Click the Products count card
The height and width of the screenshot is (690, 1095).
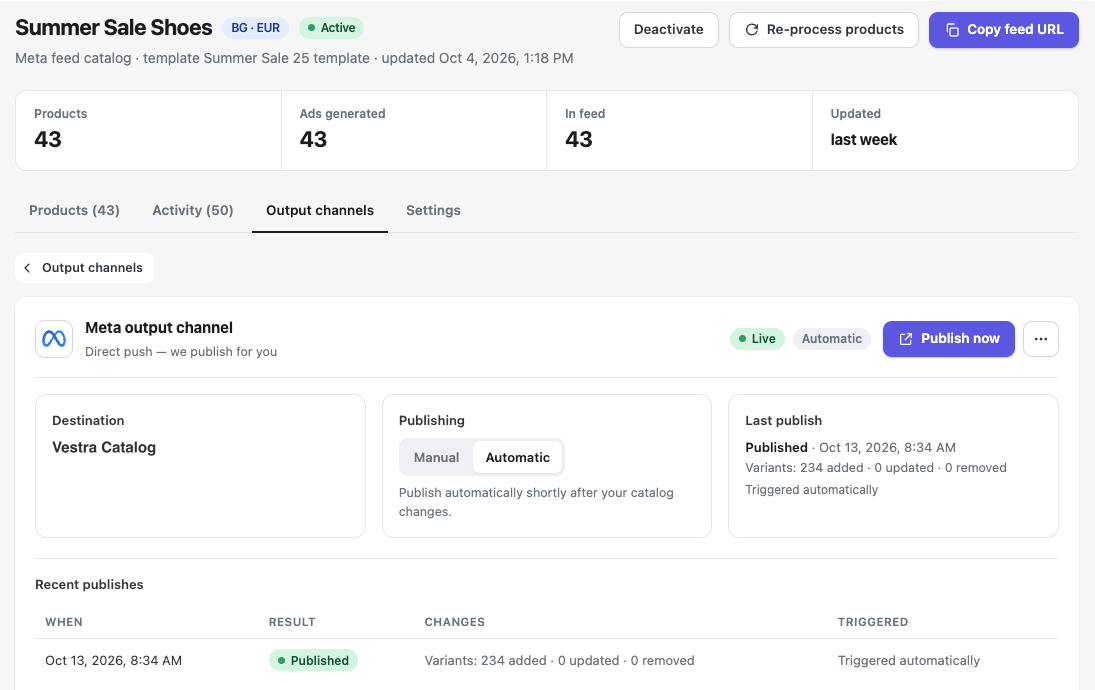148,131
